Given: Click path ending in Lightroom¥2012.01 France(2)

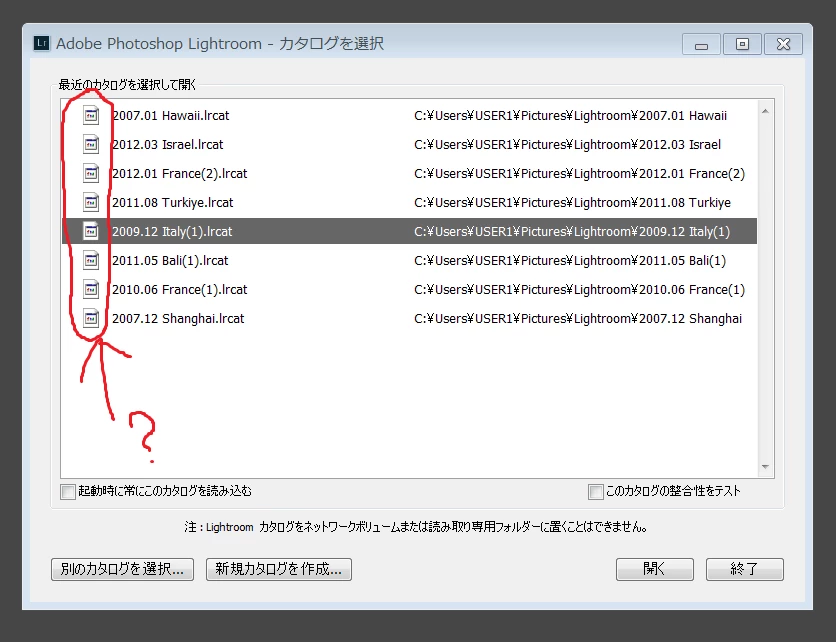Looking at the screenshot, I should pyautogui.click(x=580, y=174).
